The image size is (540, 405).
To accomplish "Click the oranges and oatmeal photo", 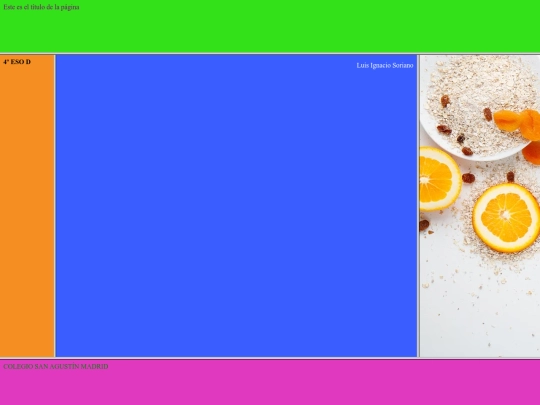I will (x=480, y=206).
